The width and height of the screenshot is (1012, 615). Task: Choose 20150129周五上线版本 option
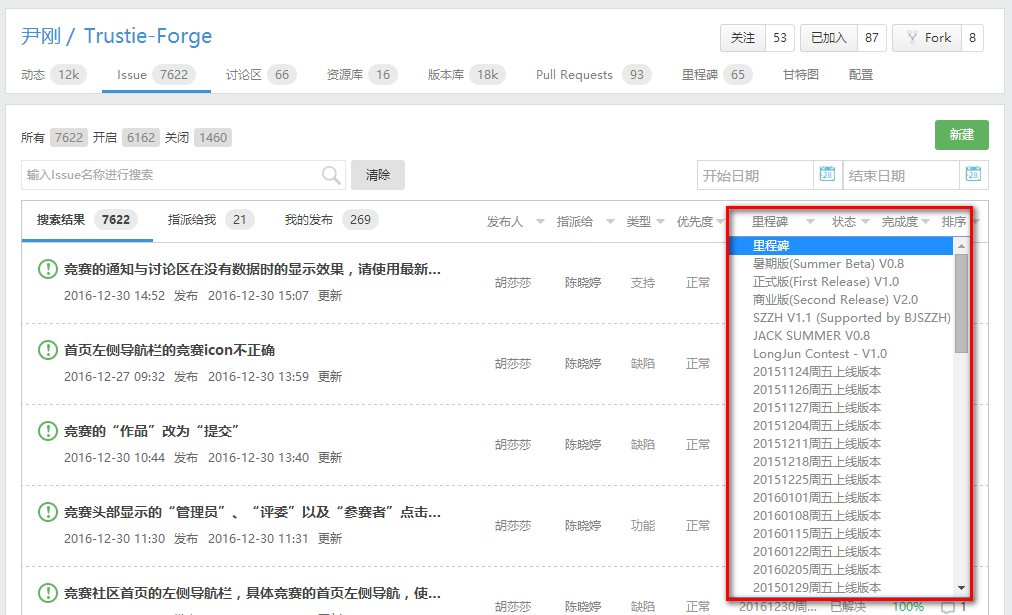tap(841, 588)
